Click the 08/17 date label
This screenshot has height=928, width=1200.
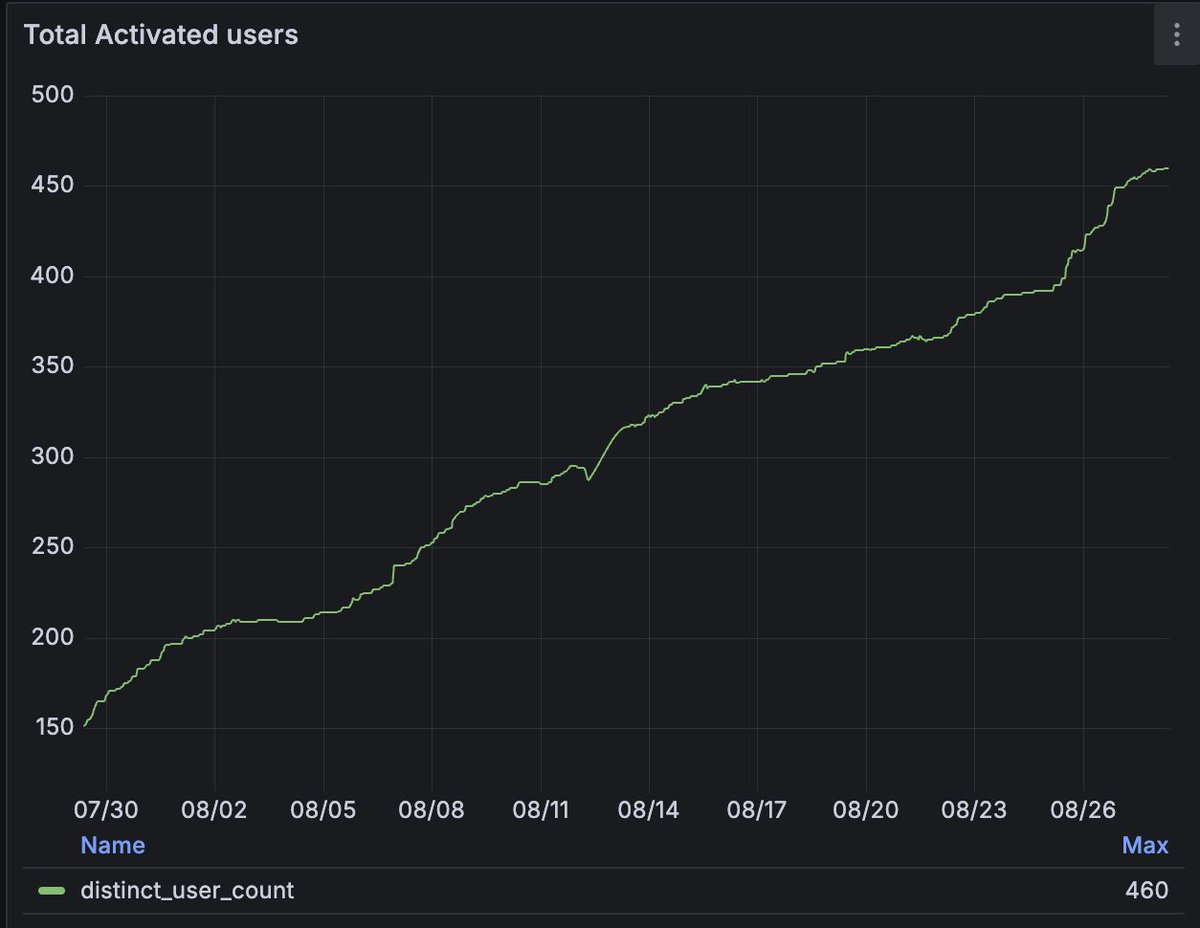(757, 809)
